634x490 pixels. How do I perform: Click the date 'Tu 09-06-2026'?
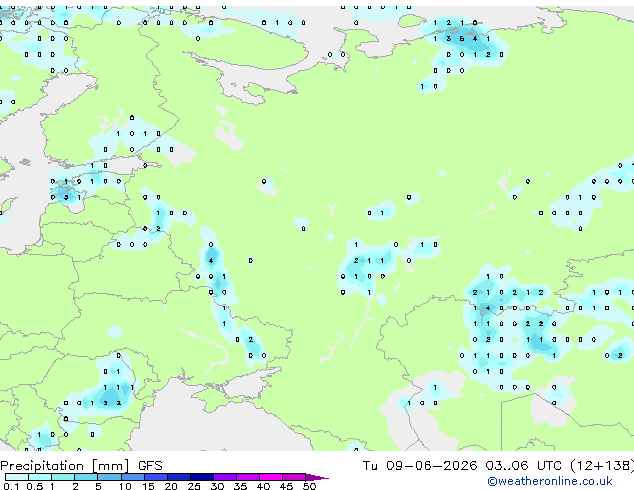pyautogui.click(x=420, y=466)
